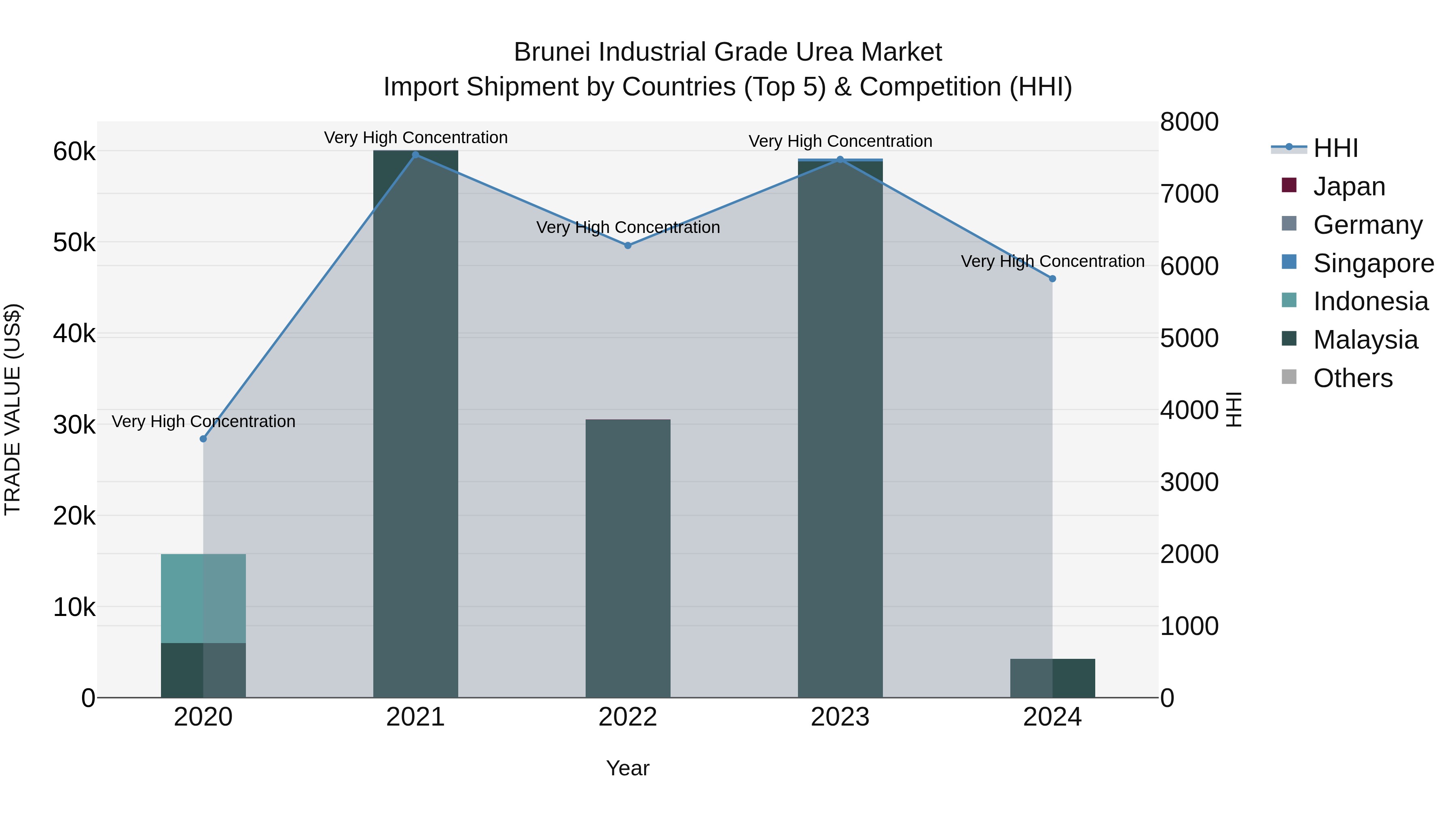Click the 2024 x-axis label
This screenshot has width=1456, height=819.
tap(1052, 717)
